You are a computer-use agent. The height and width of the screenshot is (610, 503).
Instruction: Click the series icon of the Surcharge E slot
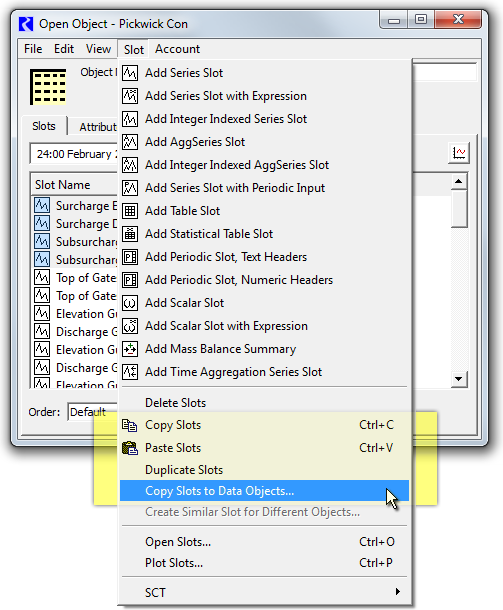(42, 205)
